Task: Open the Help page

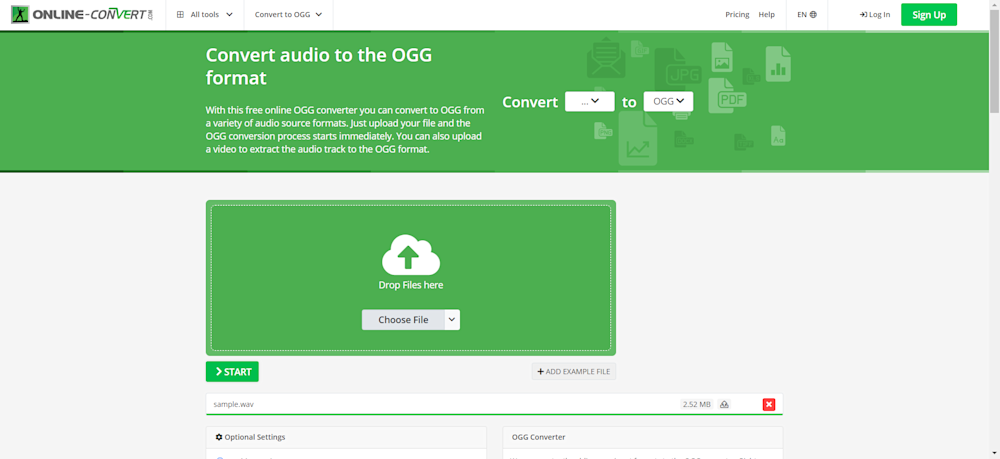Action: (x=767, y=15)
